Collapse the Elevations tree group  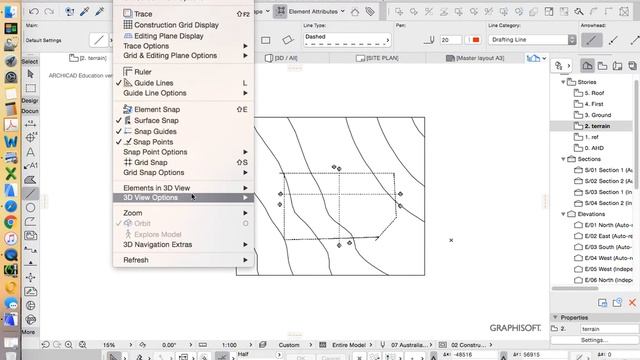coord(563,214)
